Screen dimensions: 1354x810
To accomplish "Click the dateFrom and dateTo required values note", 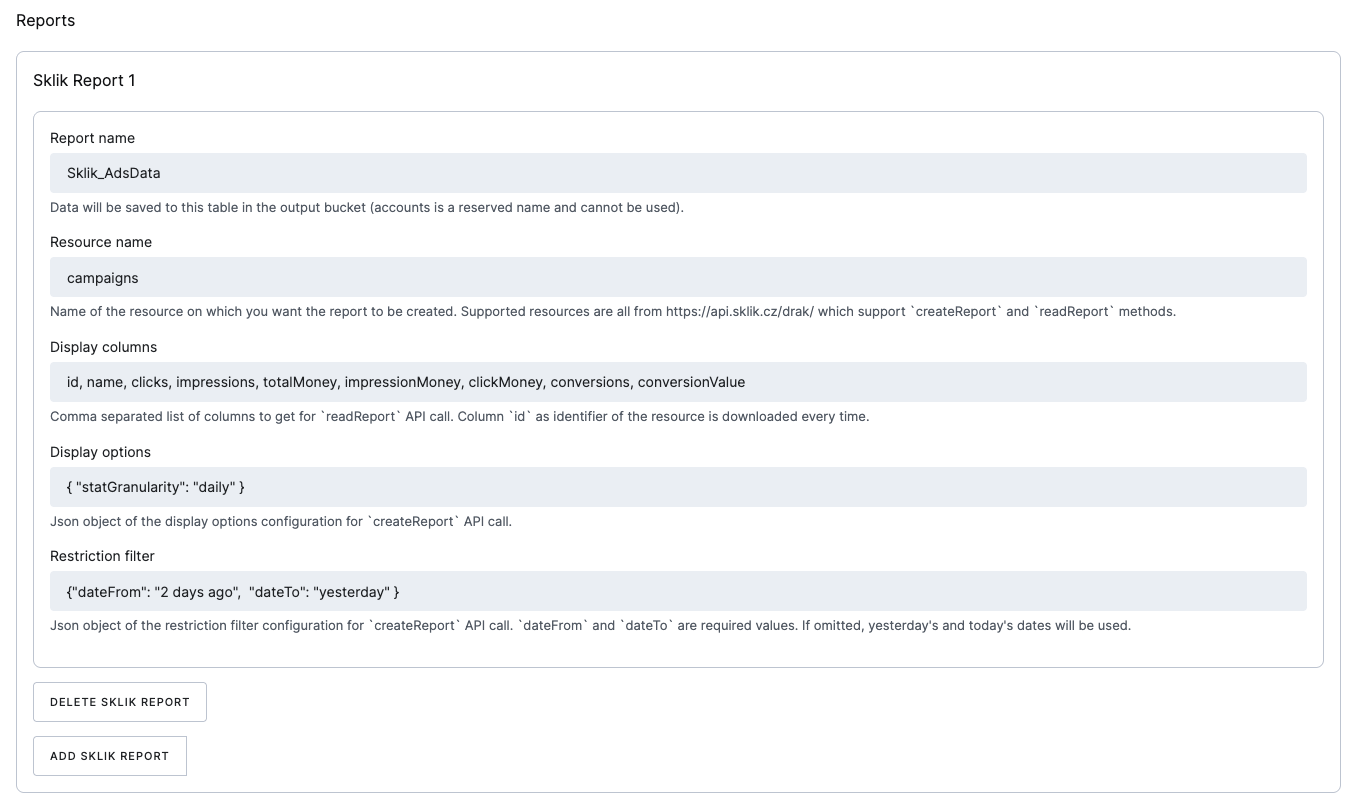I will coord(590,626).
